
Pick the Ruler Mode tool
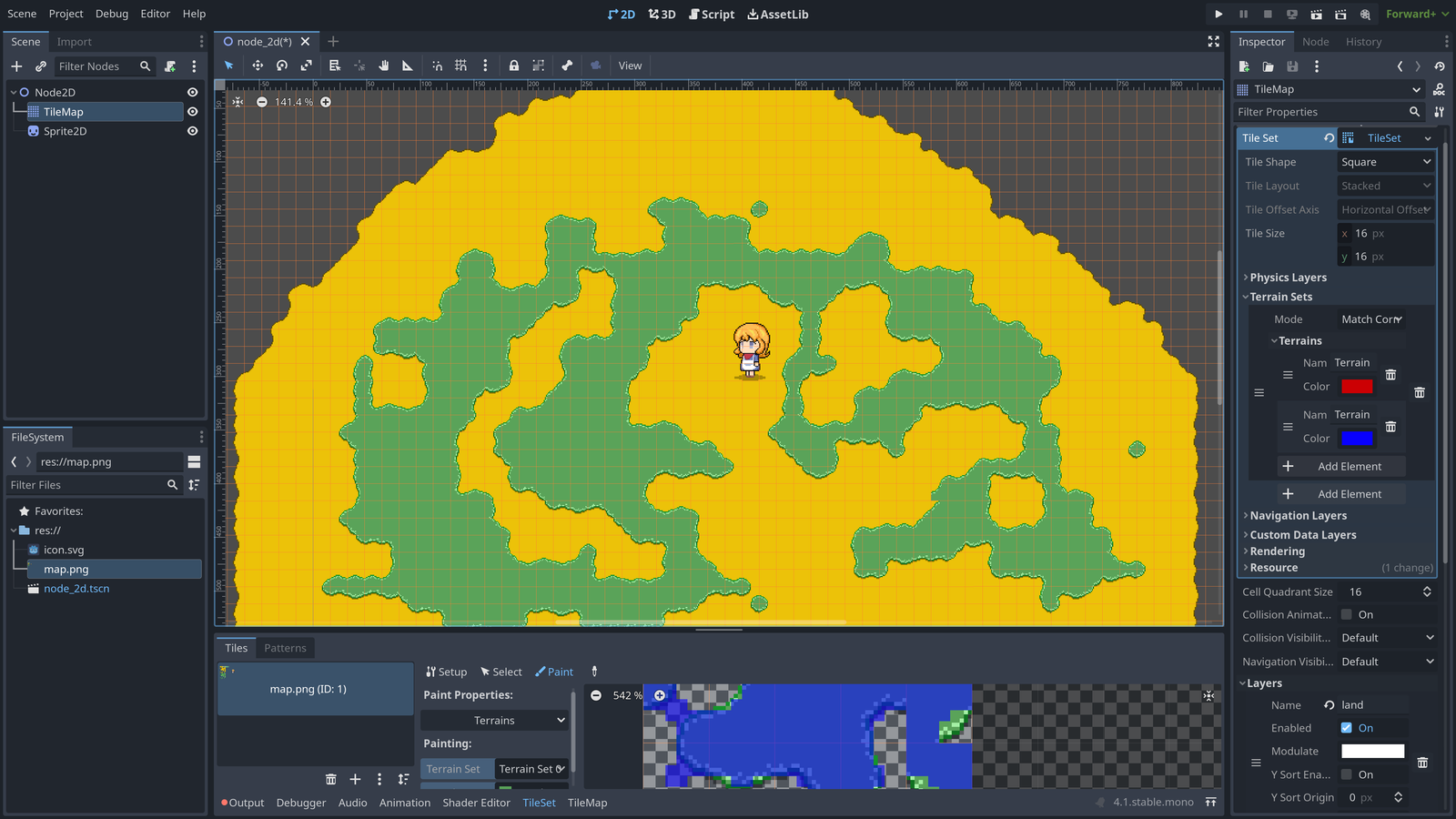[408, 66]
